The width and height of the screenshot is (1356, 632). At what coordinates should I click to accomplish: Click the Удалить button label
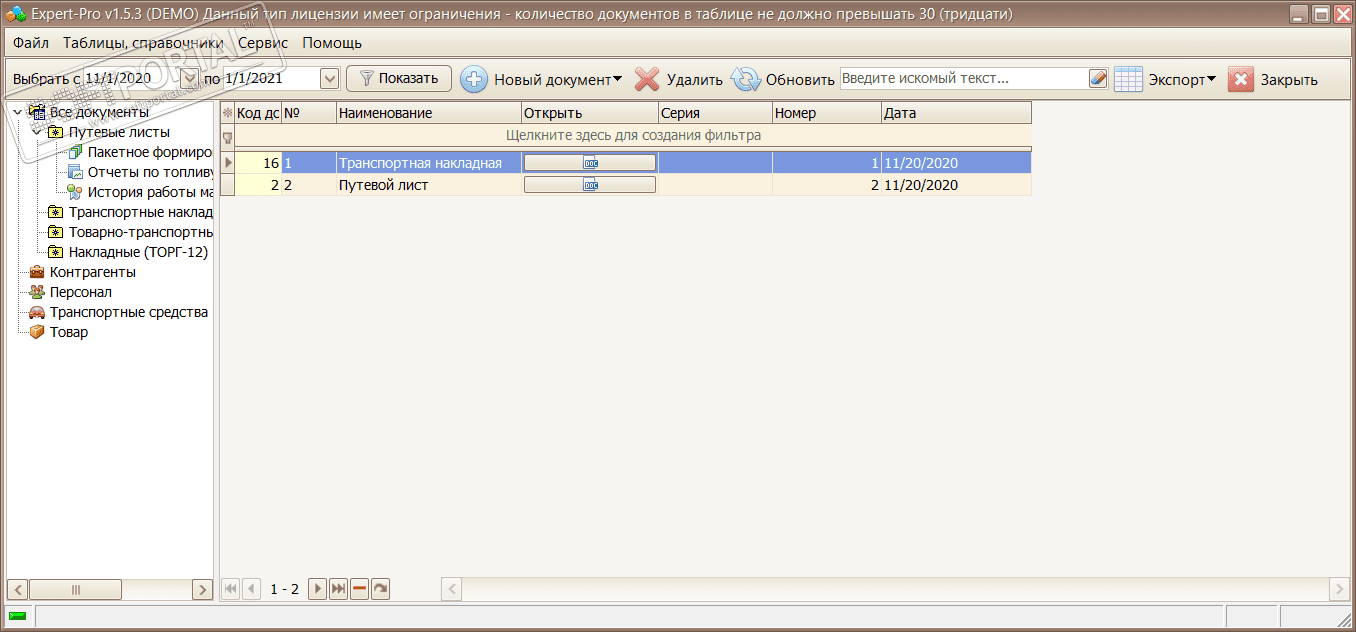[694, 80]
